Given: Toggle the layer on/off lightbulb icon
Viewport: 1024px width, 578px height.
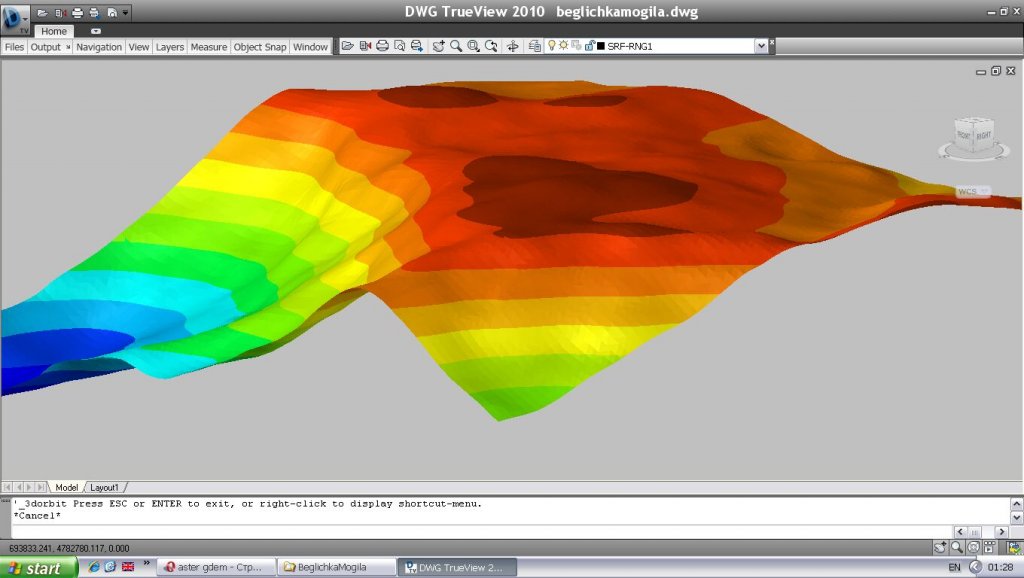Looking at the screenshot, I should coord(551,46).
